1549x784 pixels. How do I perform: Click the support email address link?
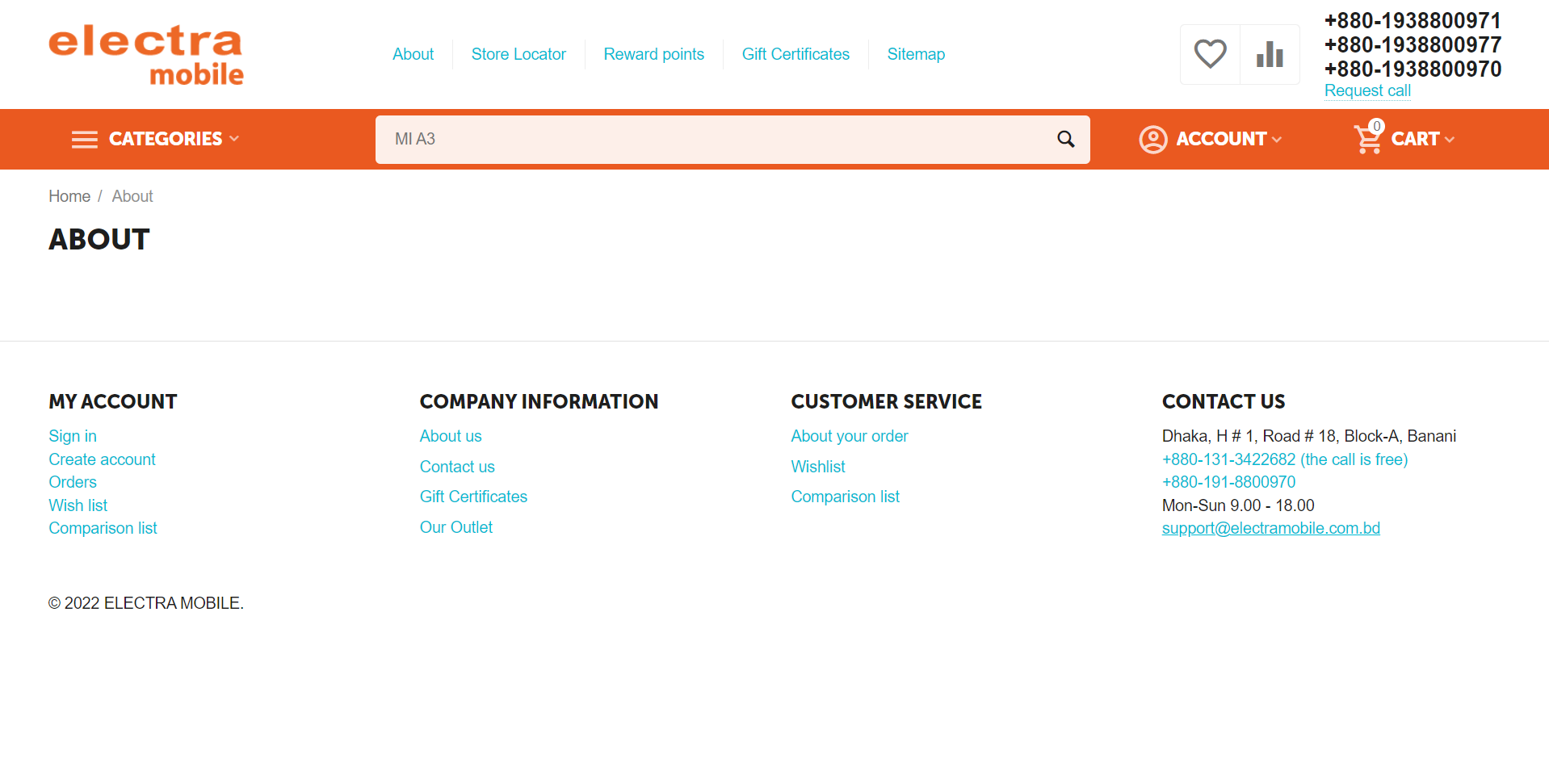[1270, 528]
